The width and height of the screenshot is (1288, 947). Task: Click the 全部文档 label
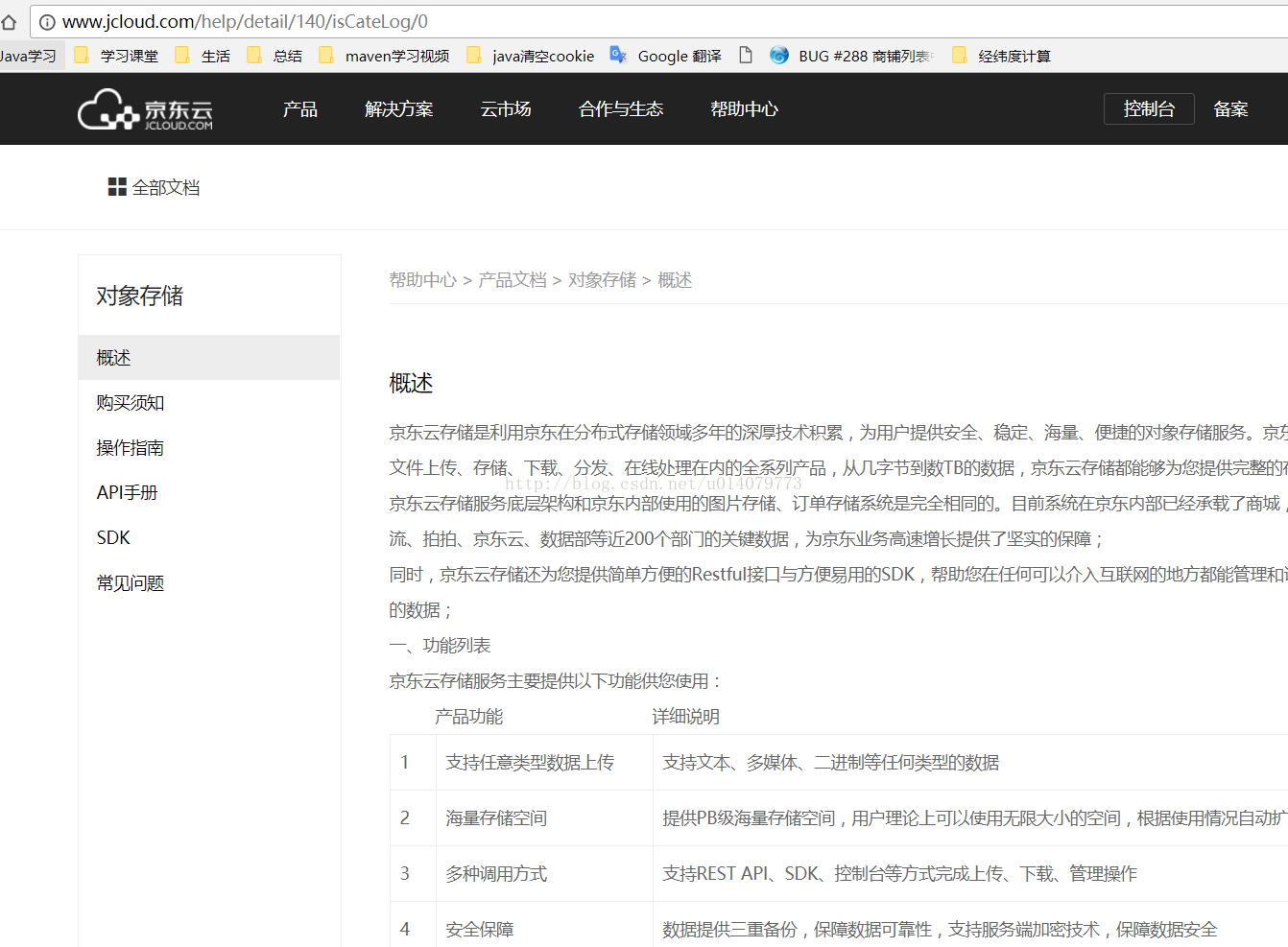[166, 188]
